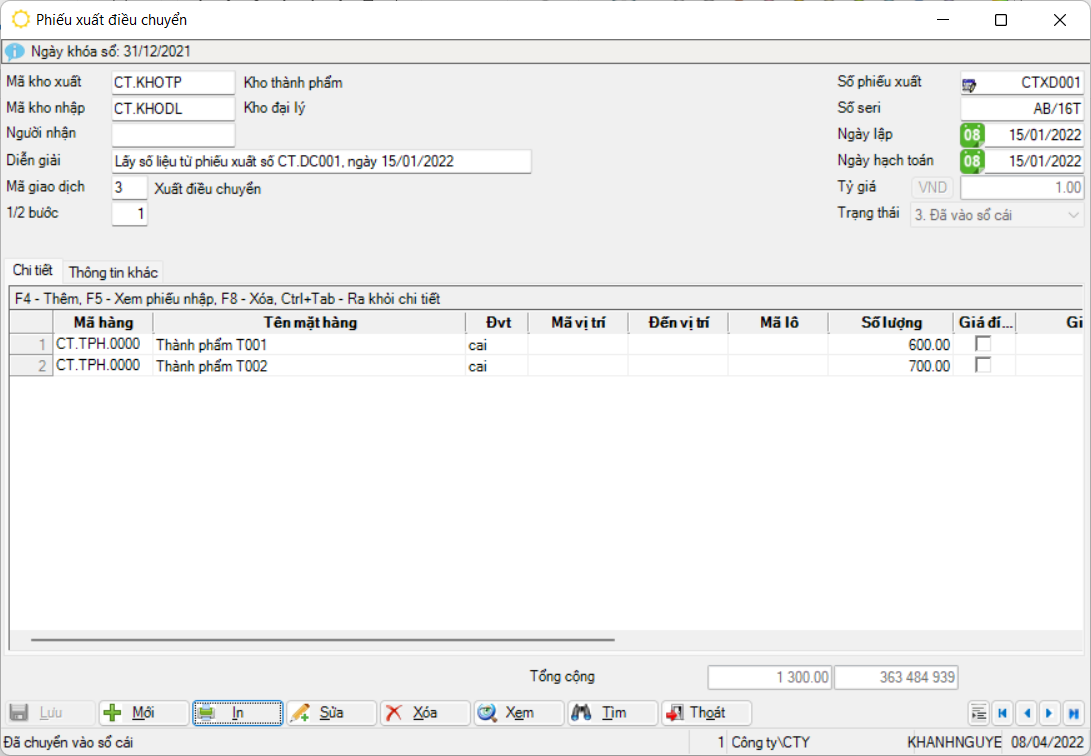Go to the previous record arrow
This screenshot has width=1091, height=756.
click(x=1026, y=713)
